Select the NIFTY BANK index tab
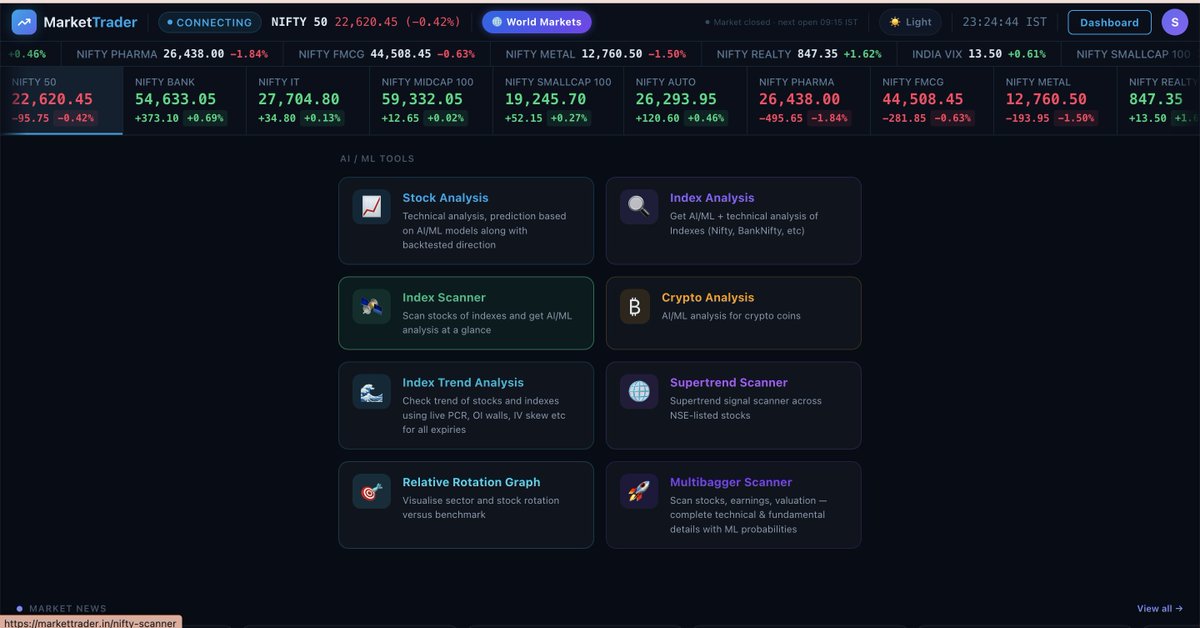 pos(185,100)
